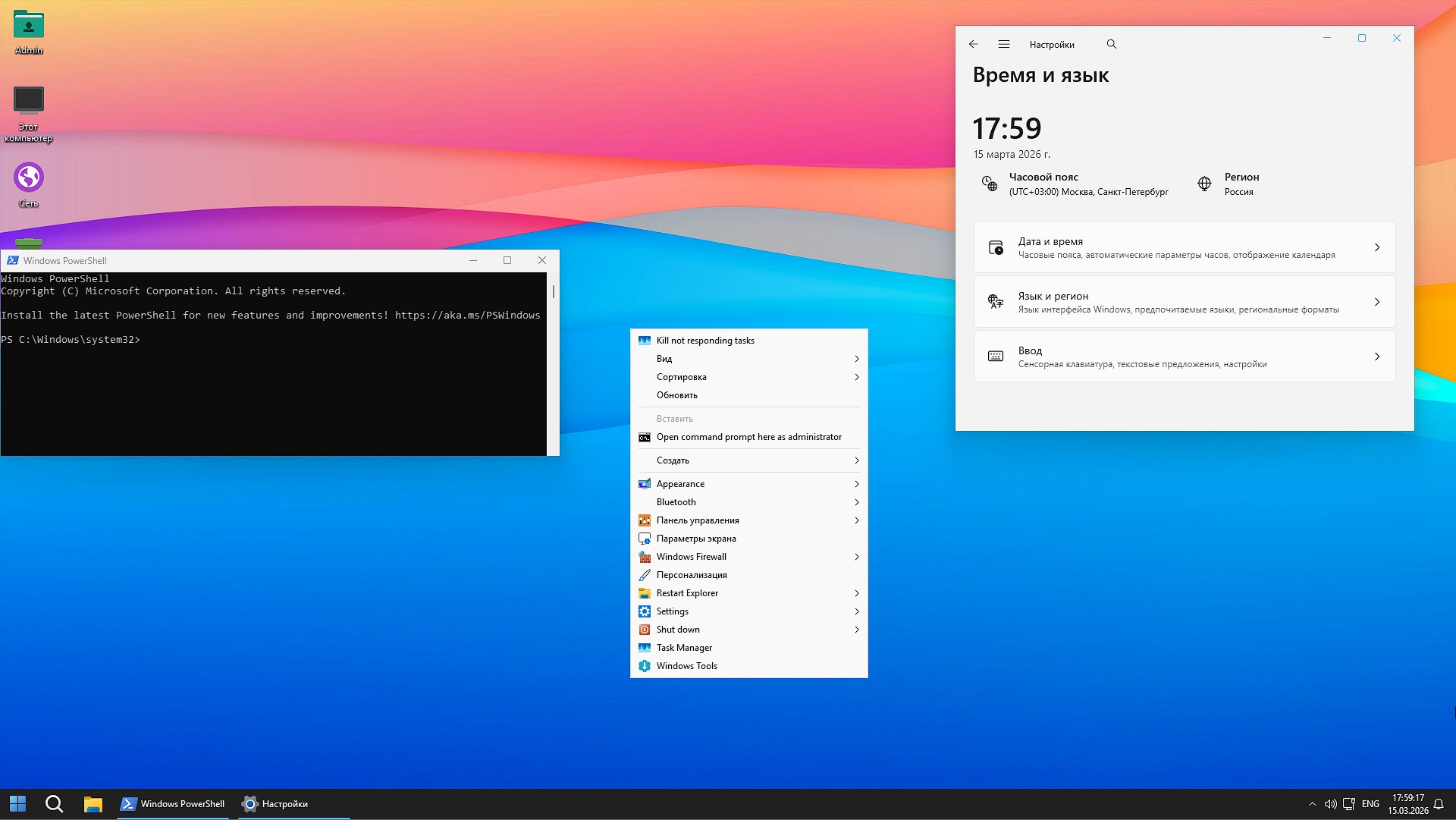
Task: Open "Ввод" keyboard settings section
Action: 1184,356
